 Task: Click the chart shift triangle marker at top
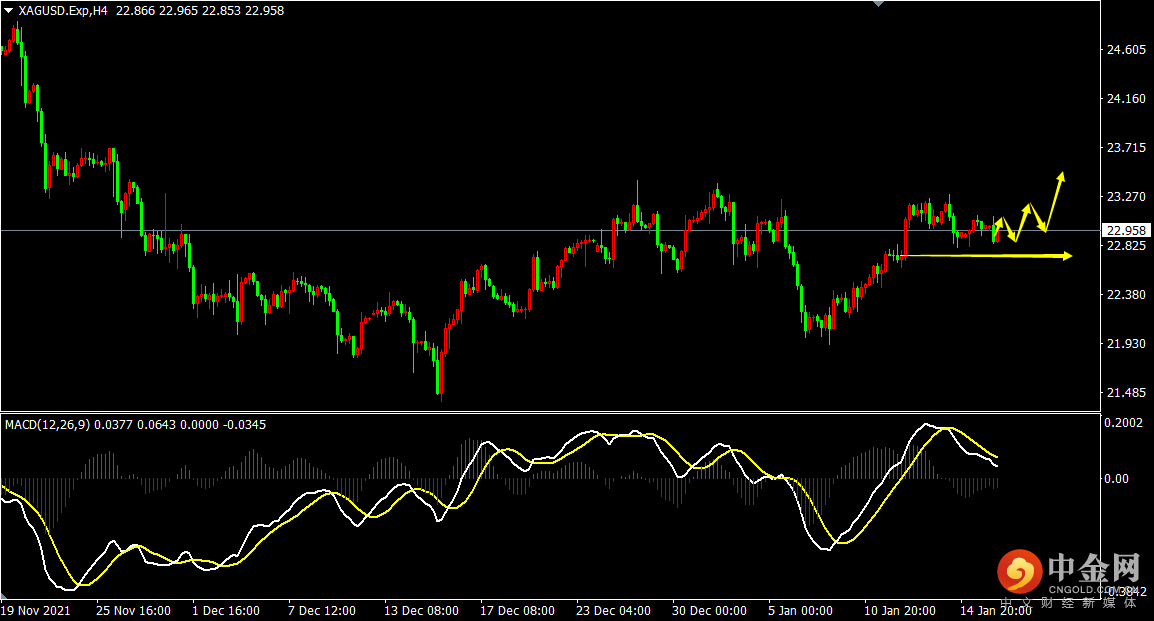[x=878, y=4]
